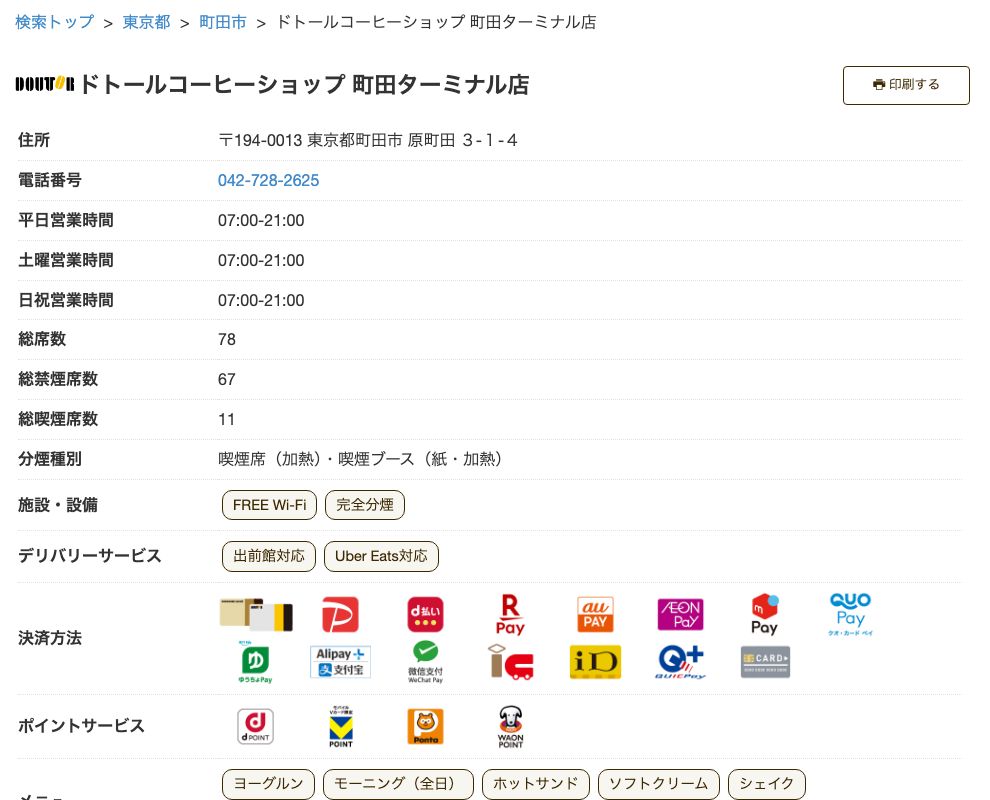The width and height of the screenshot is (990, 800).
Task: Click the 決済方法 row label
Action: click(x=50, y=638)
